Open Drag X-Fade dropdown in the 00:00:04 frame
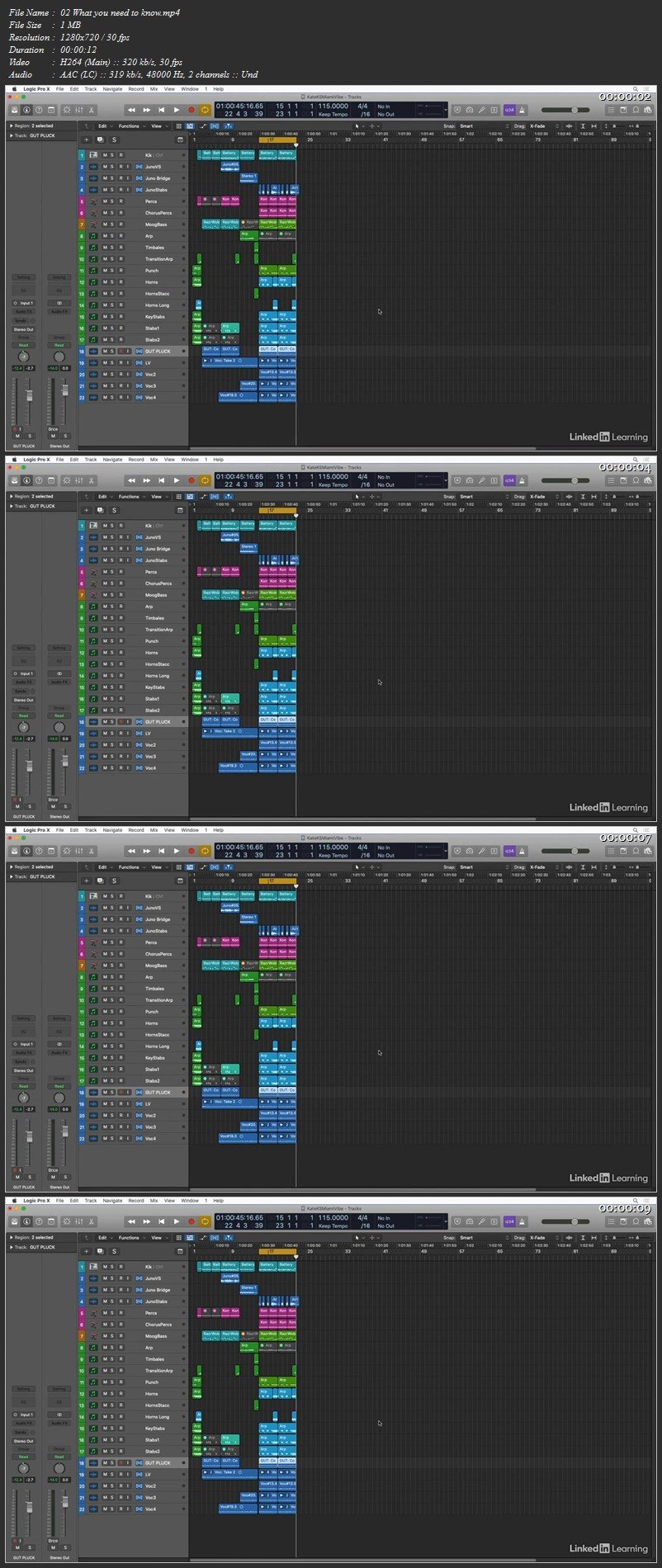This screenshot has height=1568, width=662. [543, 497]
